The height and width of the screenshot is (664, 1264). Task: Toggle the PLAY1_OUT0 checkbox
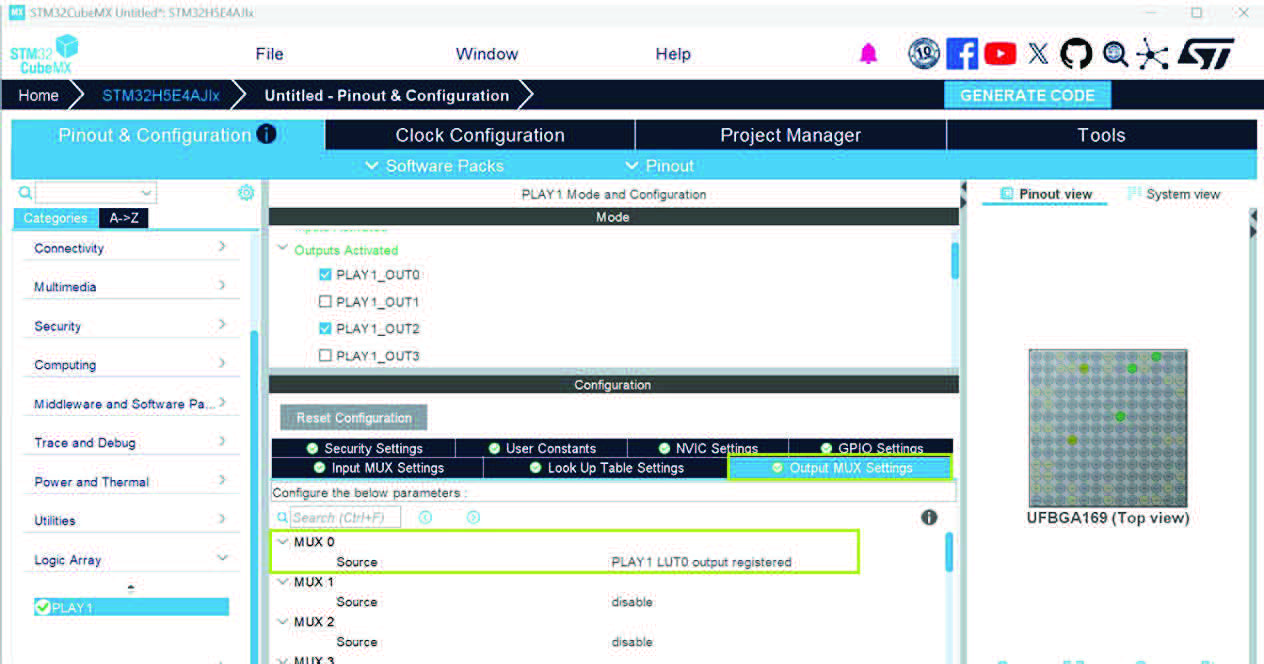pos(325,274)
